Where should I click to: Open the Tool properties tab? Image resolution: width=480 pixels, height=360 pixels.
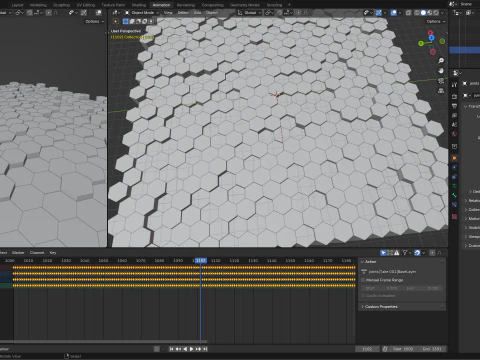coord(454,85)
